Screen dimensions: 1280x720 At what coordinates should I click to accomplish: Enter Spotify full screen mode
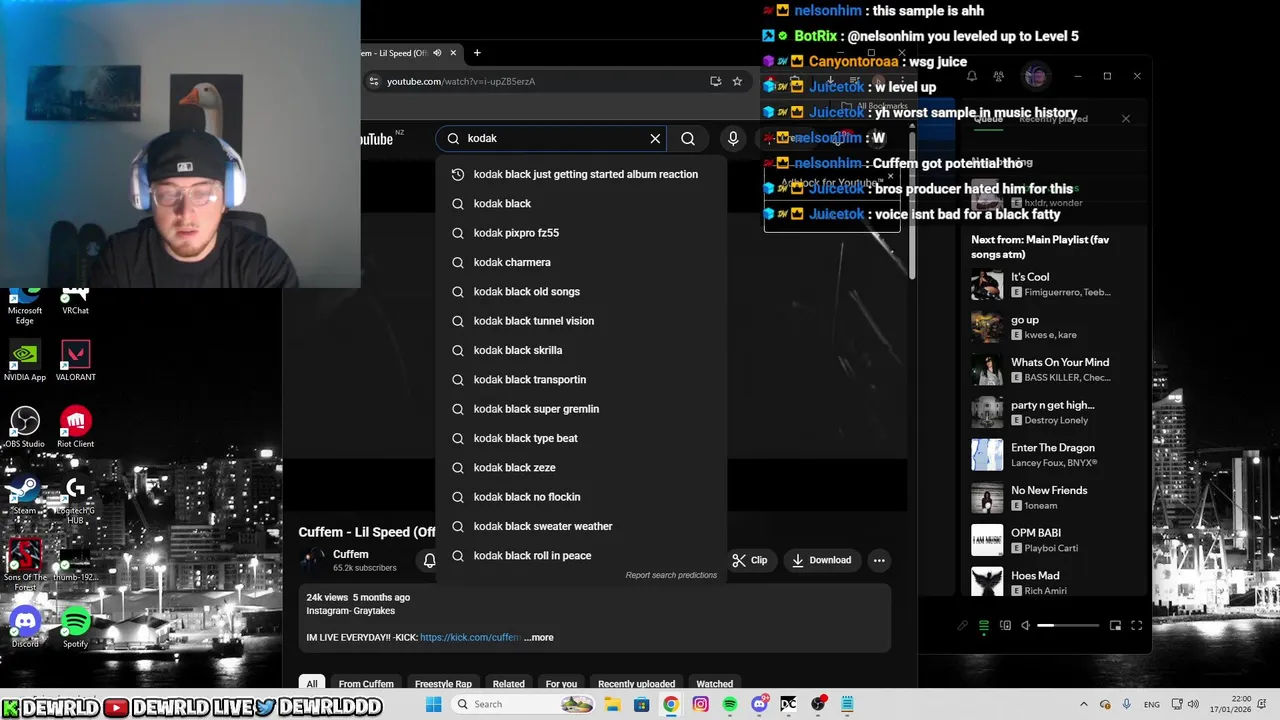(x=1136, y=626)
